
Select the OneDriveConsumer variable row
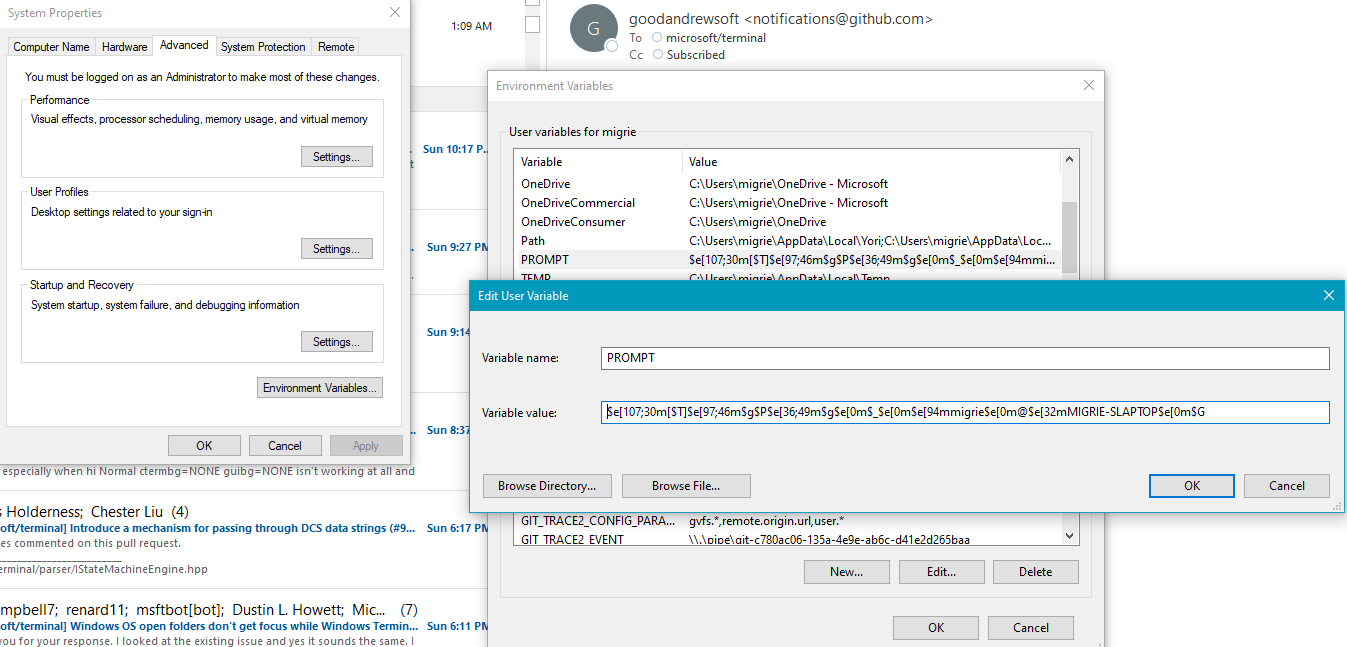tap(788, 222)
